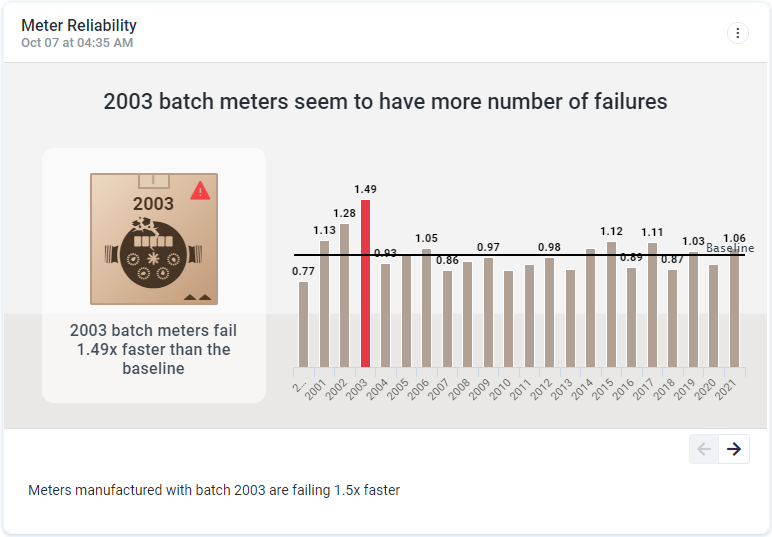Click the previous slide arrow

tap(704, 449)
